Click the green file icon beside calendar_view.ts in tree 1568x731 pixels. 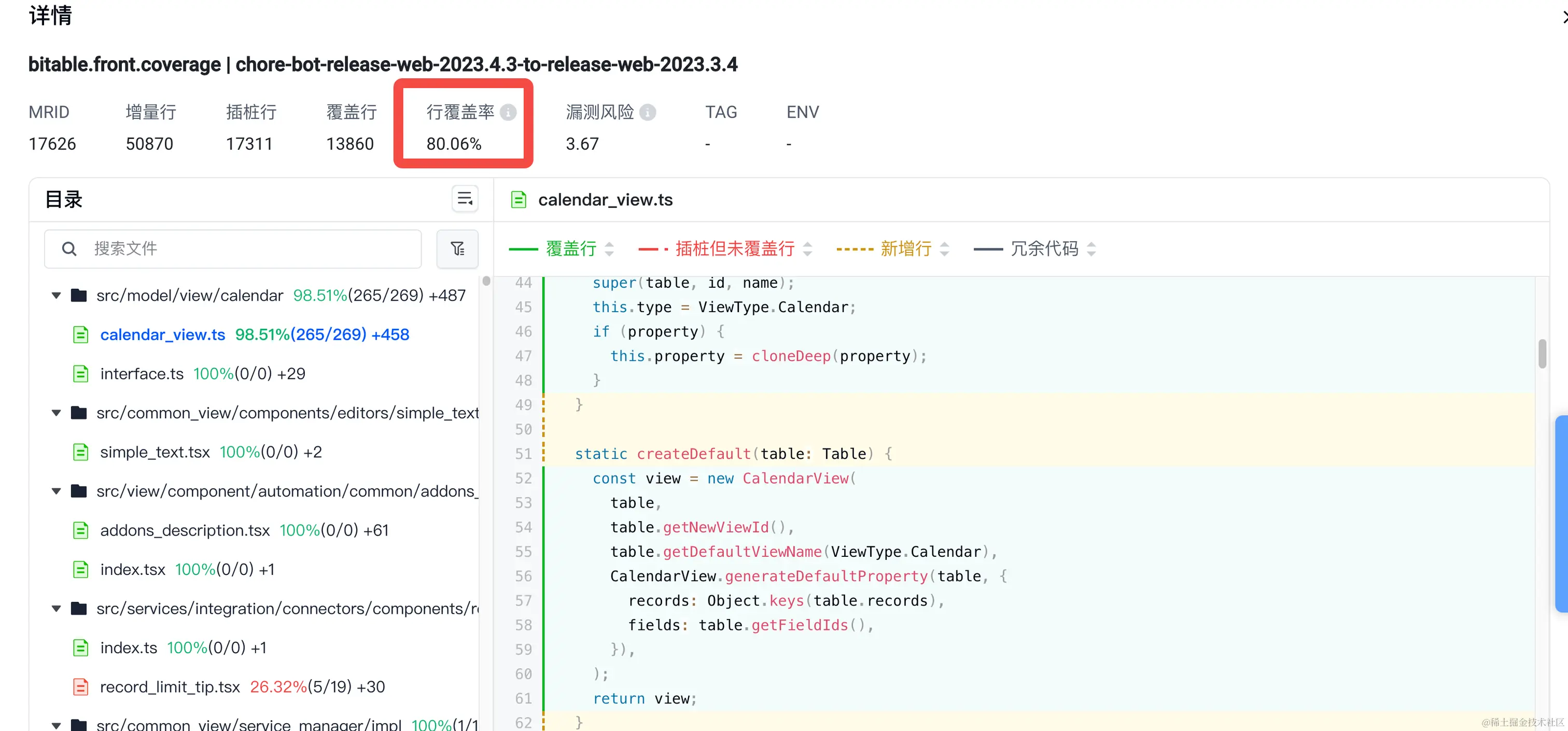(x=80, y=335)
